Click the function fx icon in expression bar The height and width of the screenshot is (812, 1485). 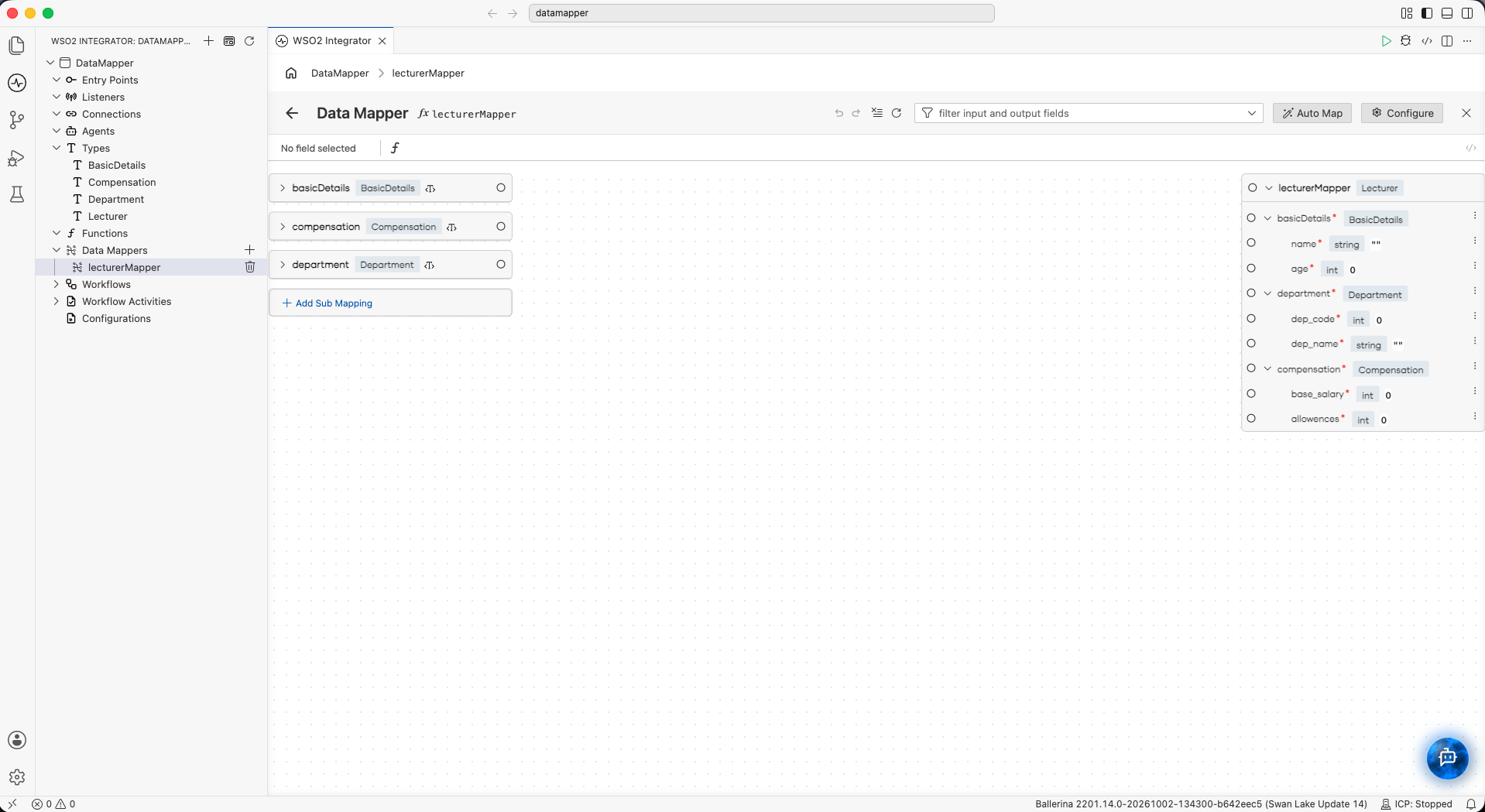(x=395, y=148)
